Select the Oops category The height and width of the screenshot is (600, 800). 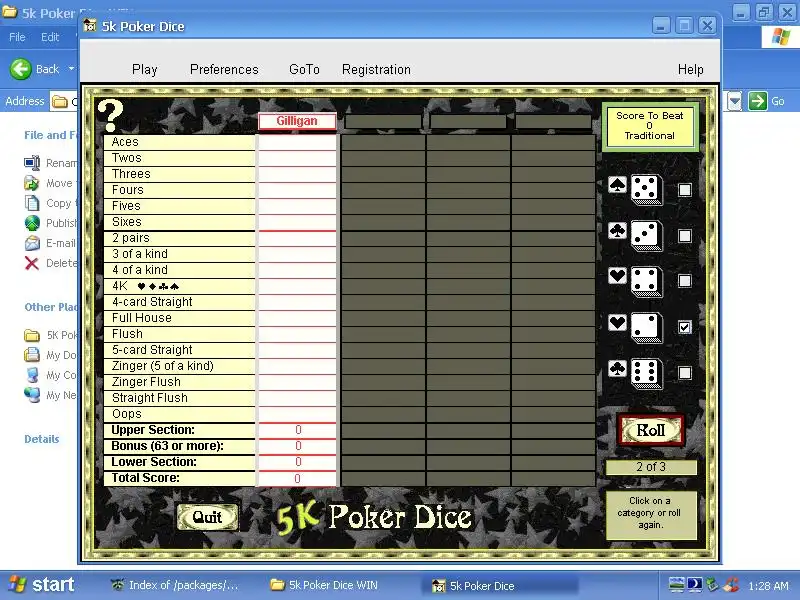tap(179, 414)
